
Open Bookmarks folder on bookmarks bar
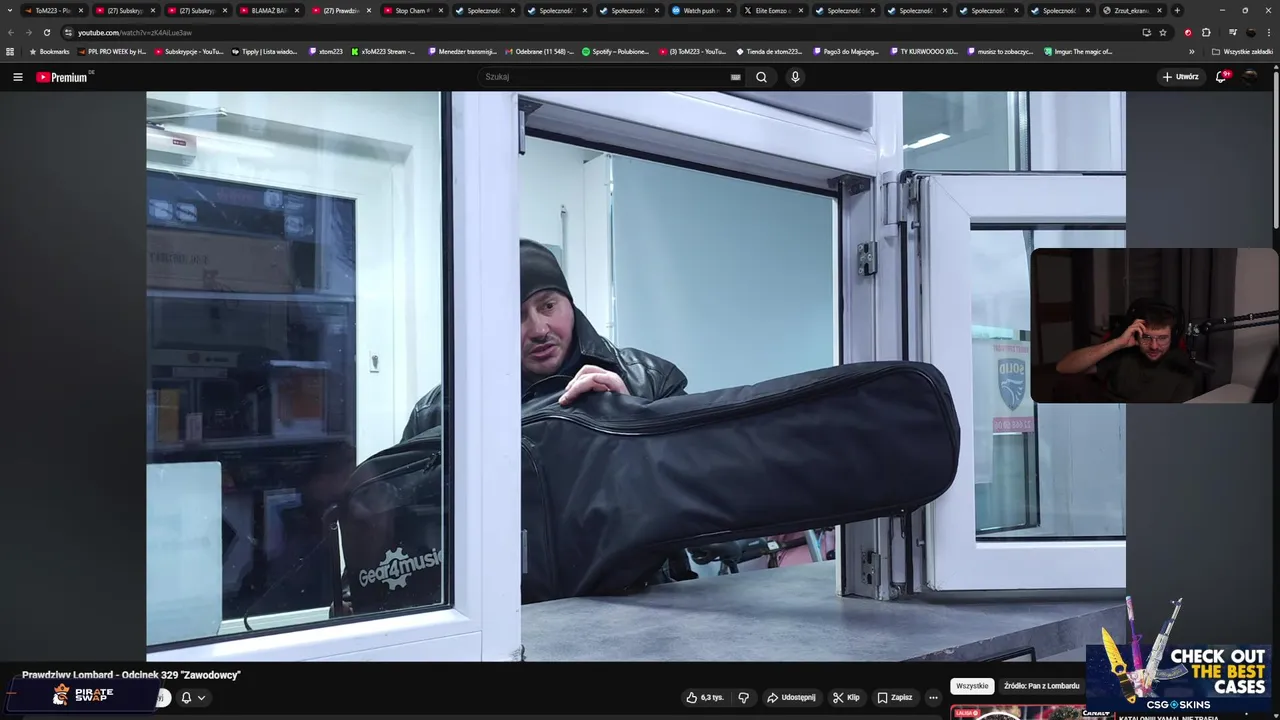[50, 51]
